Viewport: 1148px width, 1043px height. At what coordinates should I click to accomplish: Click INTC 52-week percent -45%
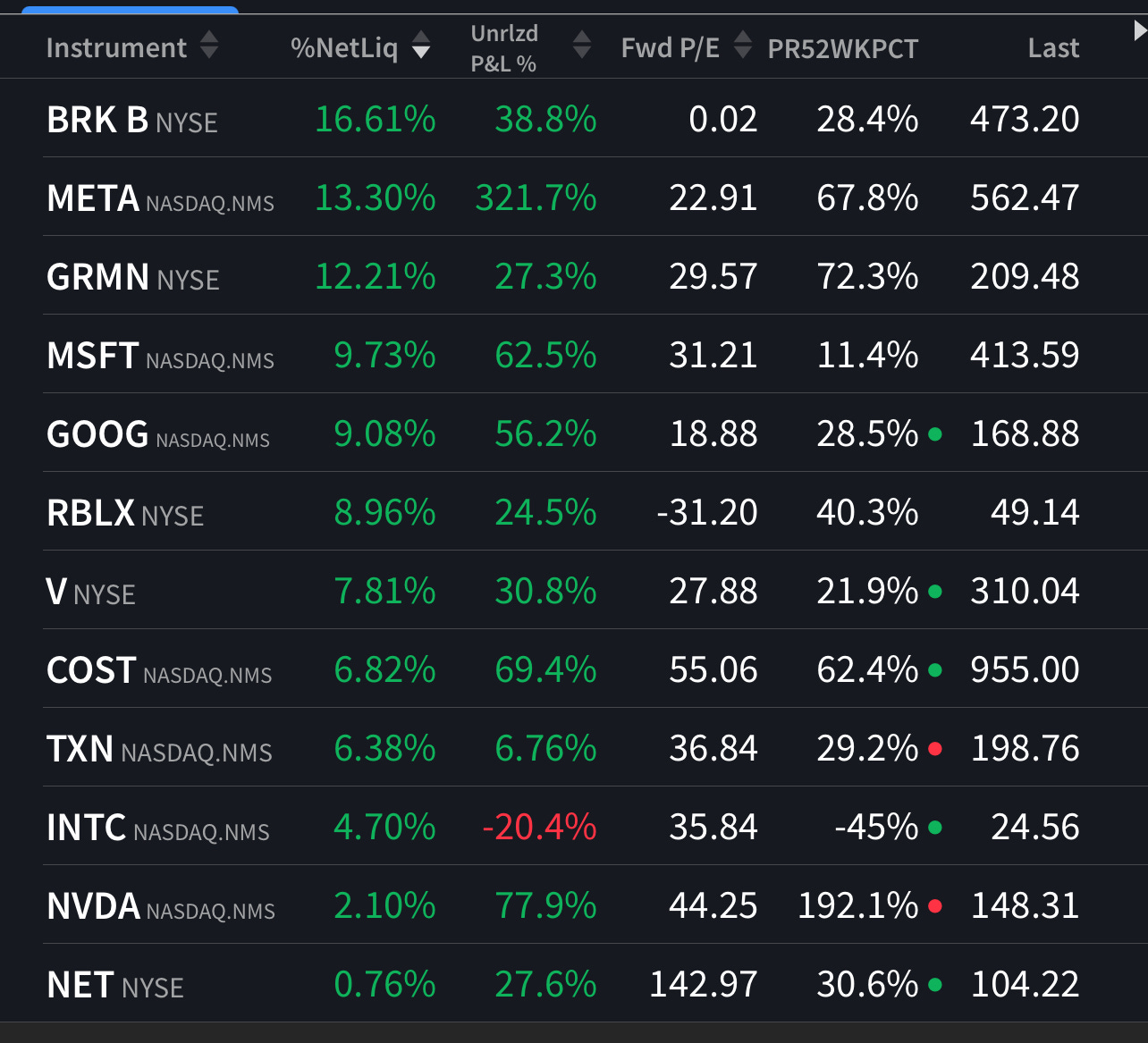tap(876, 827)
